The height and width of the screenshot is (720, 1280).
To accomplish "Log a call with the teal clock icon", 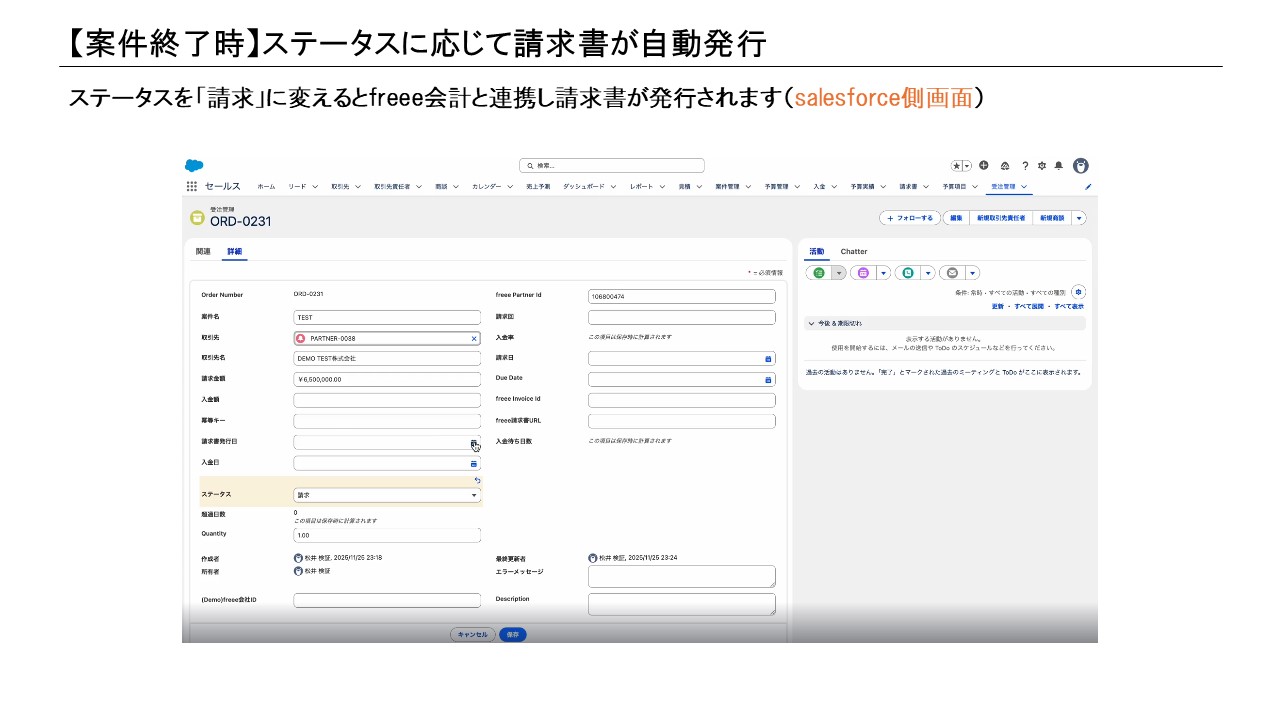I will 908,272.
